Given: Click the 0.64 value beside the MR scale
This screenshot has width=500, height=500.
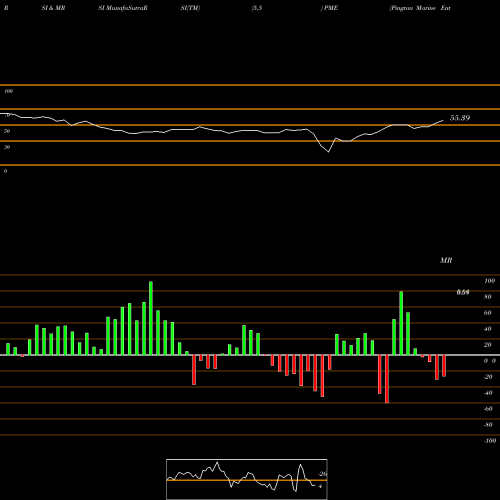Looking at the screenshot, I should tap(463, 292).
